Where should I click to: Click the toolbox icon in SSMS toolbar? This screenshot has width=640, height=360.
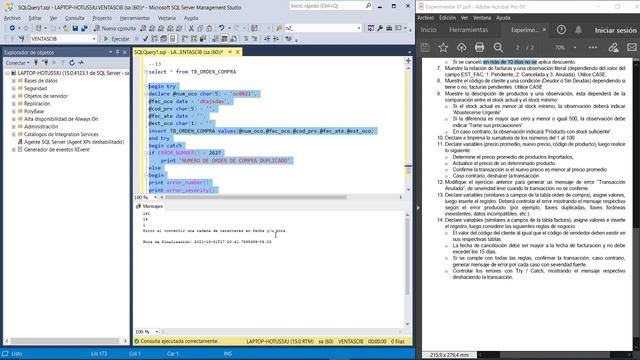click(389, 28)
